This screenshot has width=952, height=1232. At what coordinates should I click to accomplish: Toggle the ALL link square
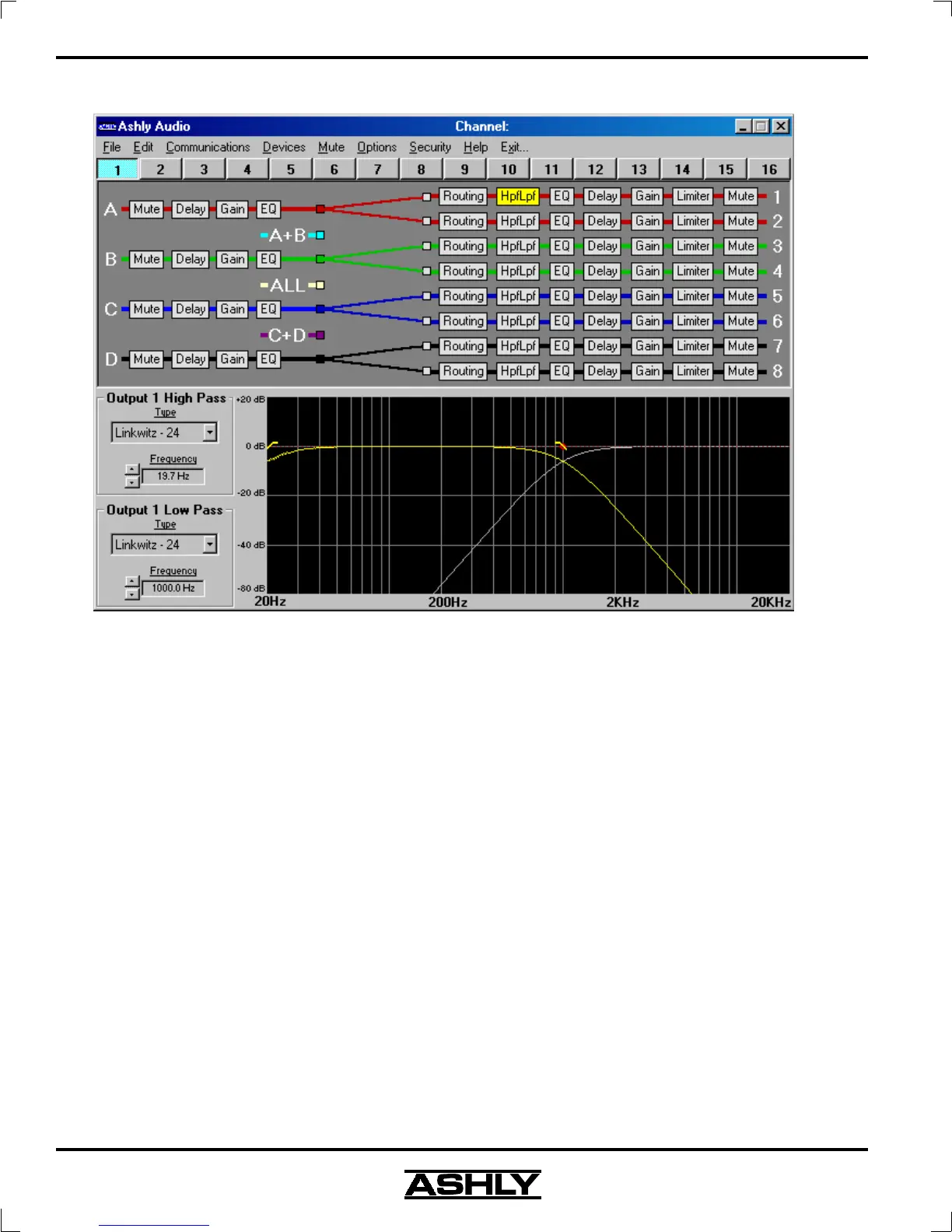320,285
